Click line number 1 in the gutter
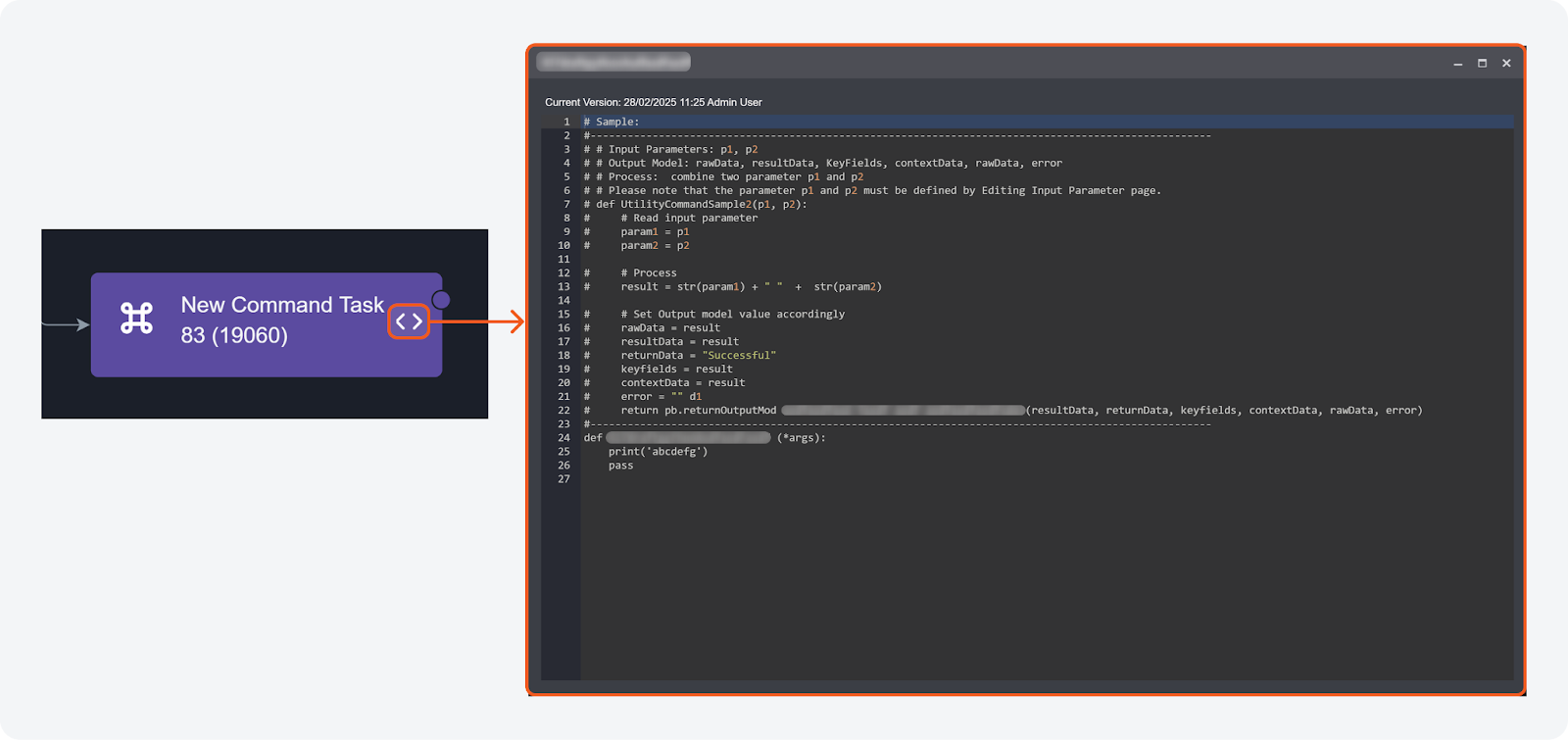 click(x=566, y=123)
